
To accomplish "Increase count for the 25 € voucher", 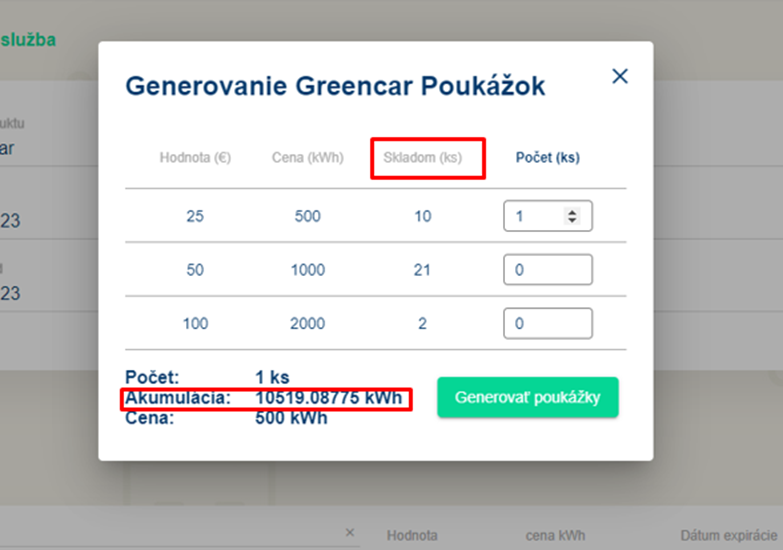I will coord(572,212).
